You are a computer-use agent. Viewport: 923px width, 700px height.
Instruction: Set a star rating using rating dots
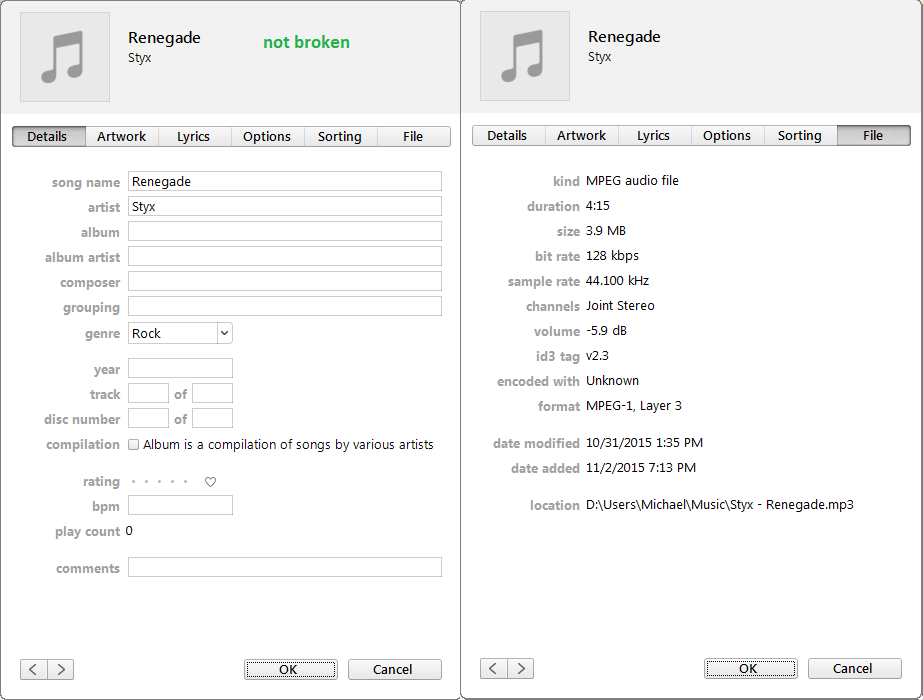click(160, 482)
